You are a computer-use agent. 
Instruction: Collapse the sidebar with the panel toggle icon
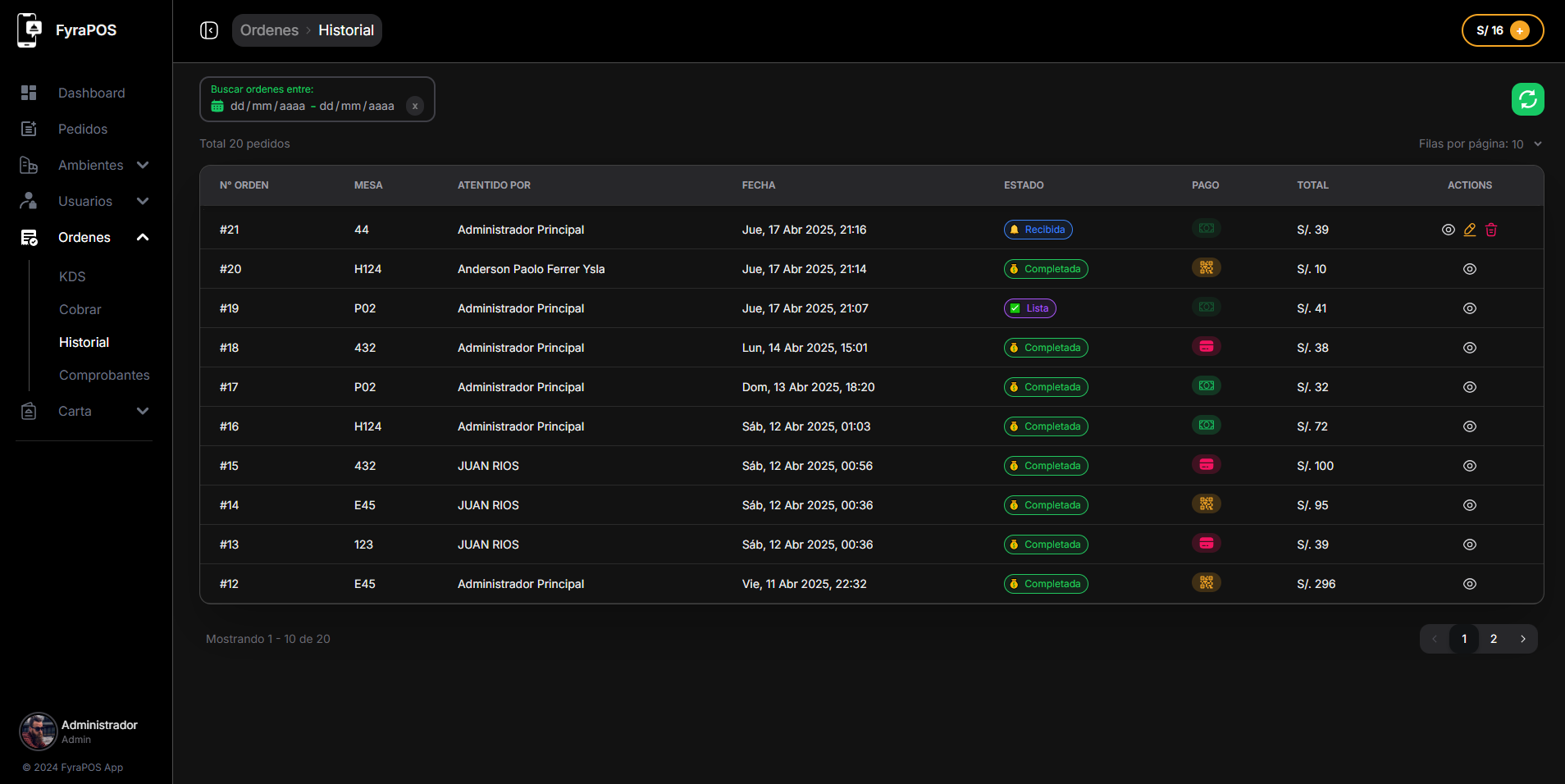coord(209,30)
